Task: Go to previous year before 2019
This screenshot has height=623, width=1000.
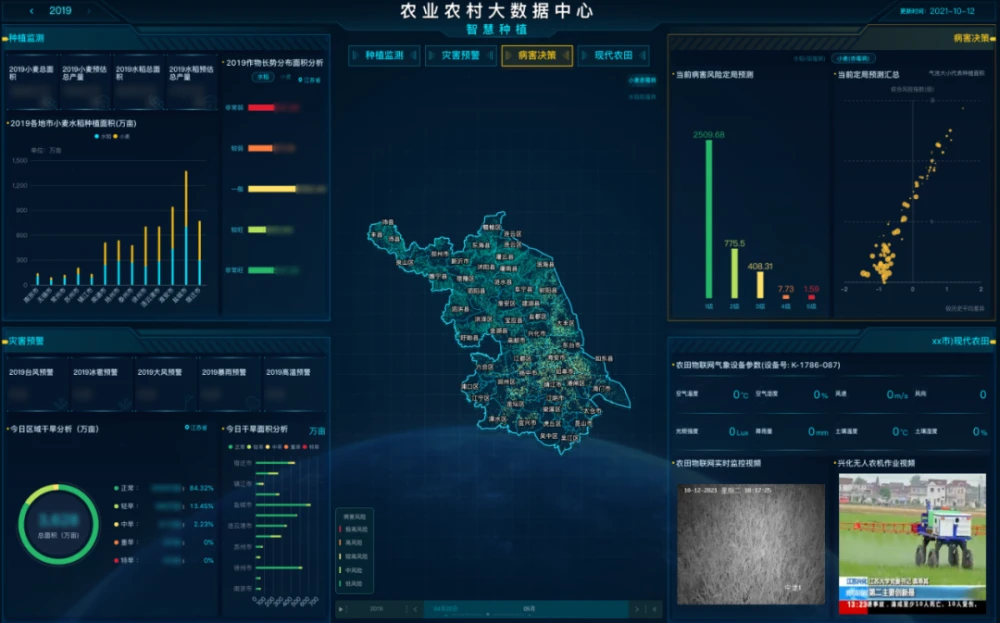Action: 32,11
